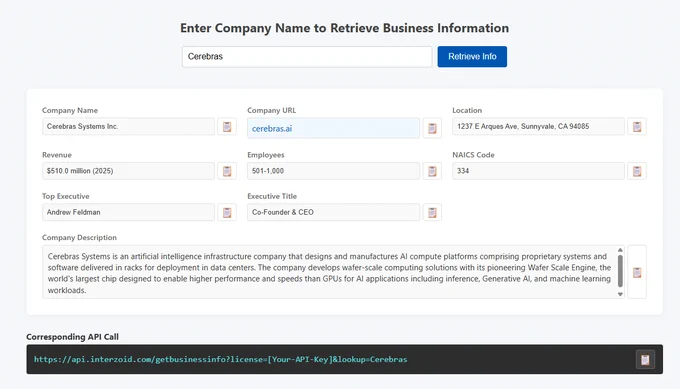The width and height of the screenshot is (680, 389).
Task: Click the NAICS Code label
Action: tap(473, 155)
